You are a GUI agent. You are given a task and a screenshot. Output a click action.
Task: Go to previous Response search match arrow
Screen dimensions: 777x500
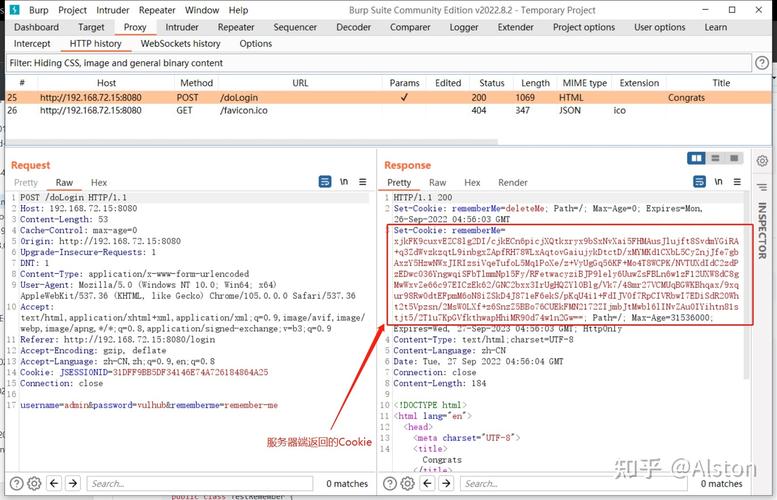(x=427, y=483)
